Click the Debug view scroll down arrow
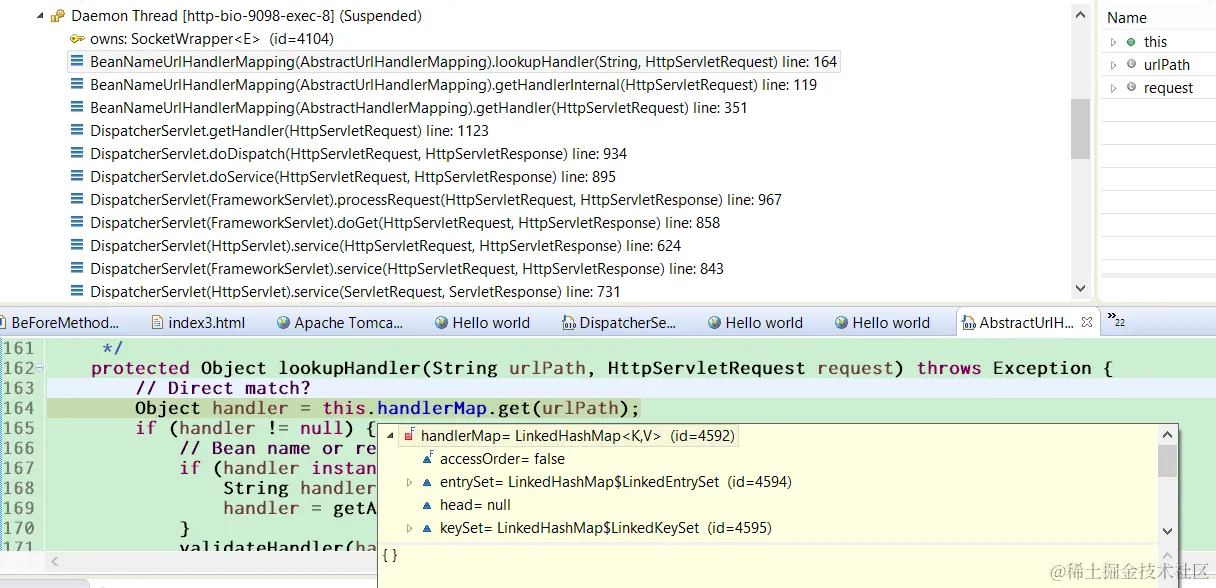The width and height of the screenshot is (1216, 588). pyautogui.click(x=1080, y=288)
